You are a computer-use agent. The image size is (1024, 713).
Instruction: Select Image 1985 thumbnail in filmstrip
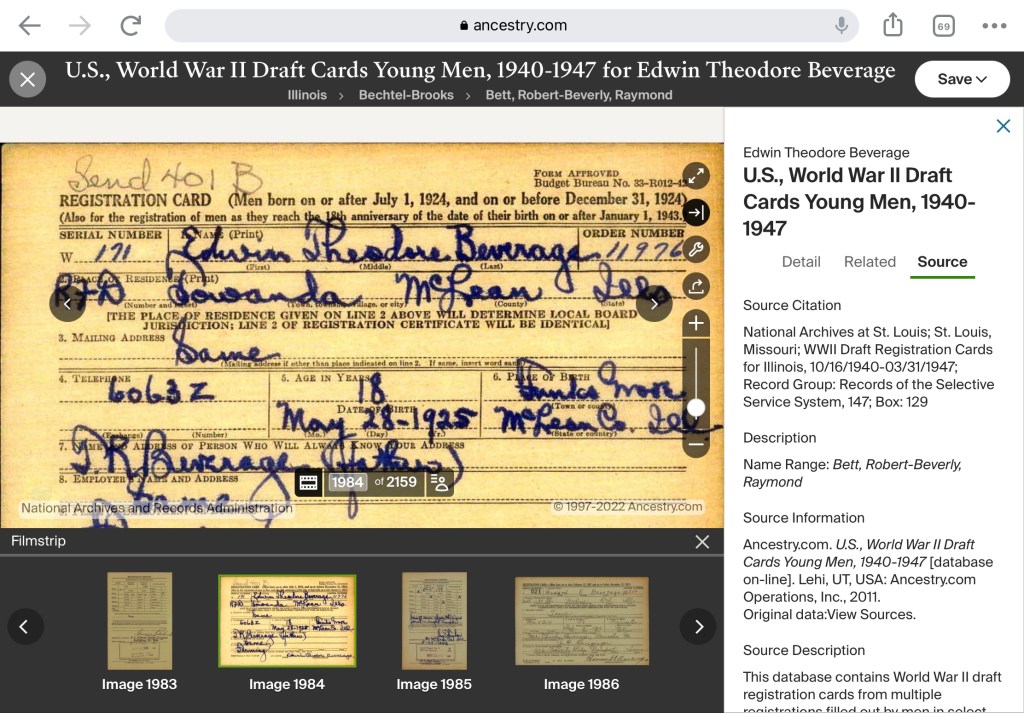click(434, 621)
